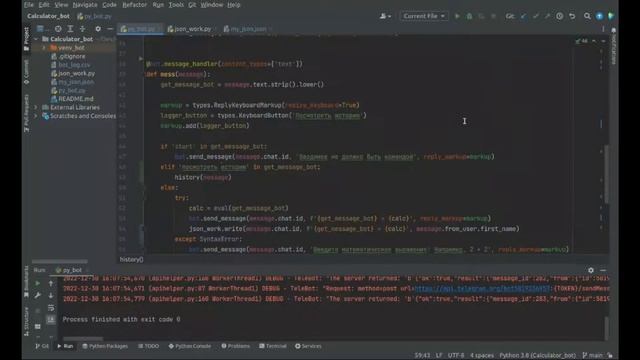The image size is (640, 360).
Task: Click the Git Update Project arrow icon
Action: coord(523,16)
